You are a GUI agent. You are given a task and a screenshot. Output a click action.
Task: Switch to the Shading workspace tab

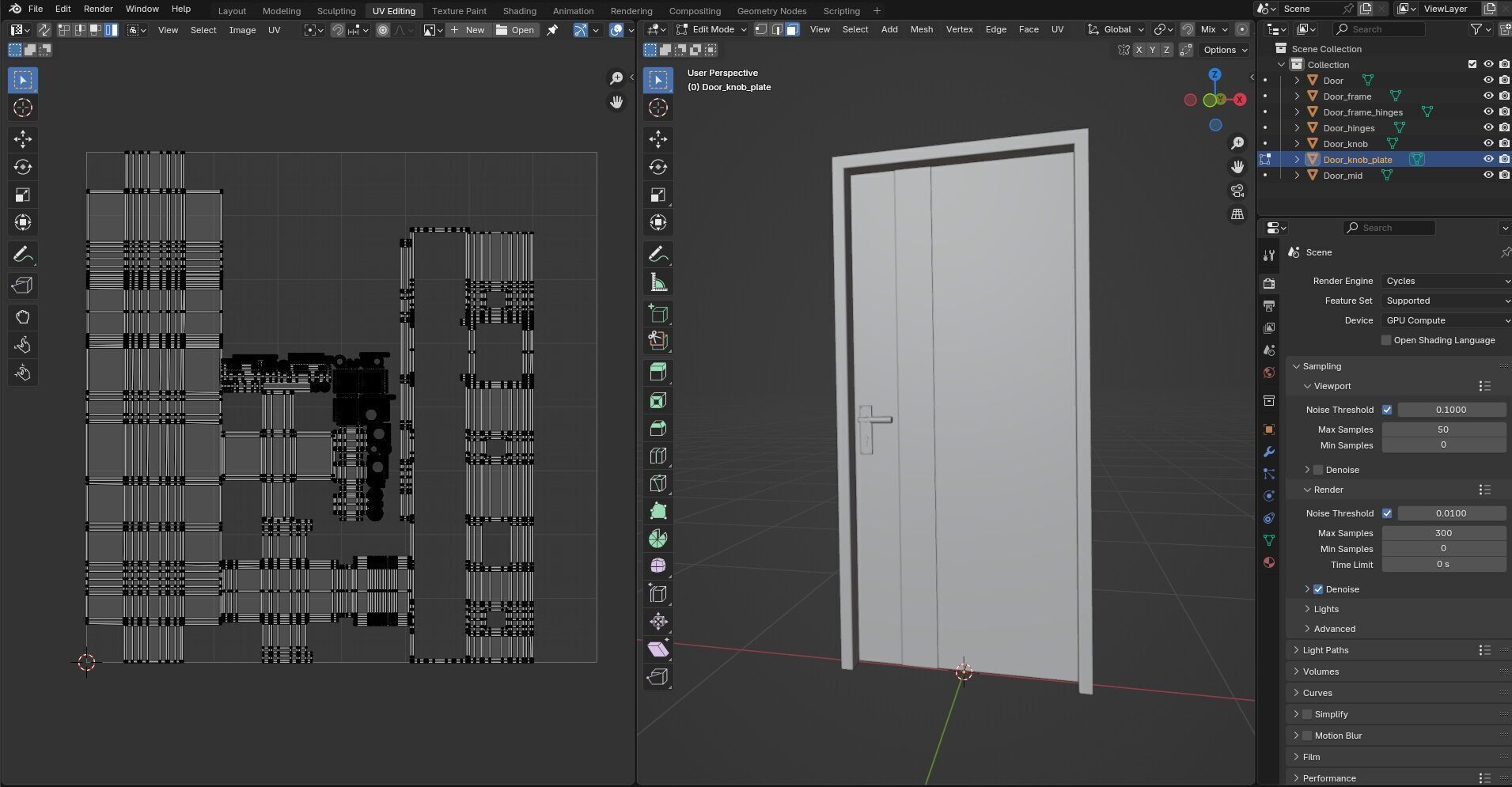(519, 11)
